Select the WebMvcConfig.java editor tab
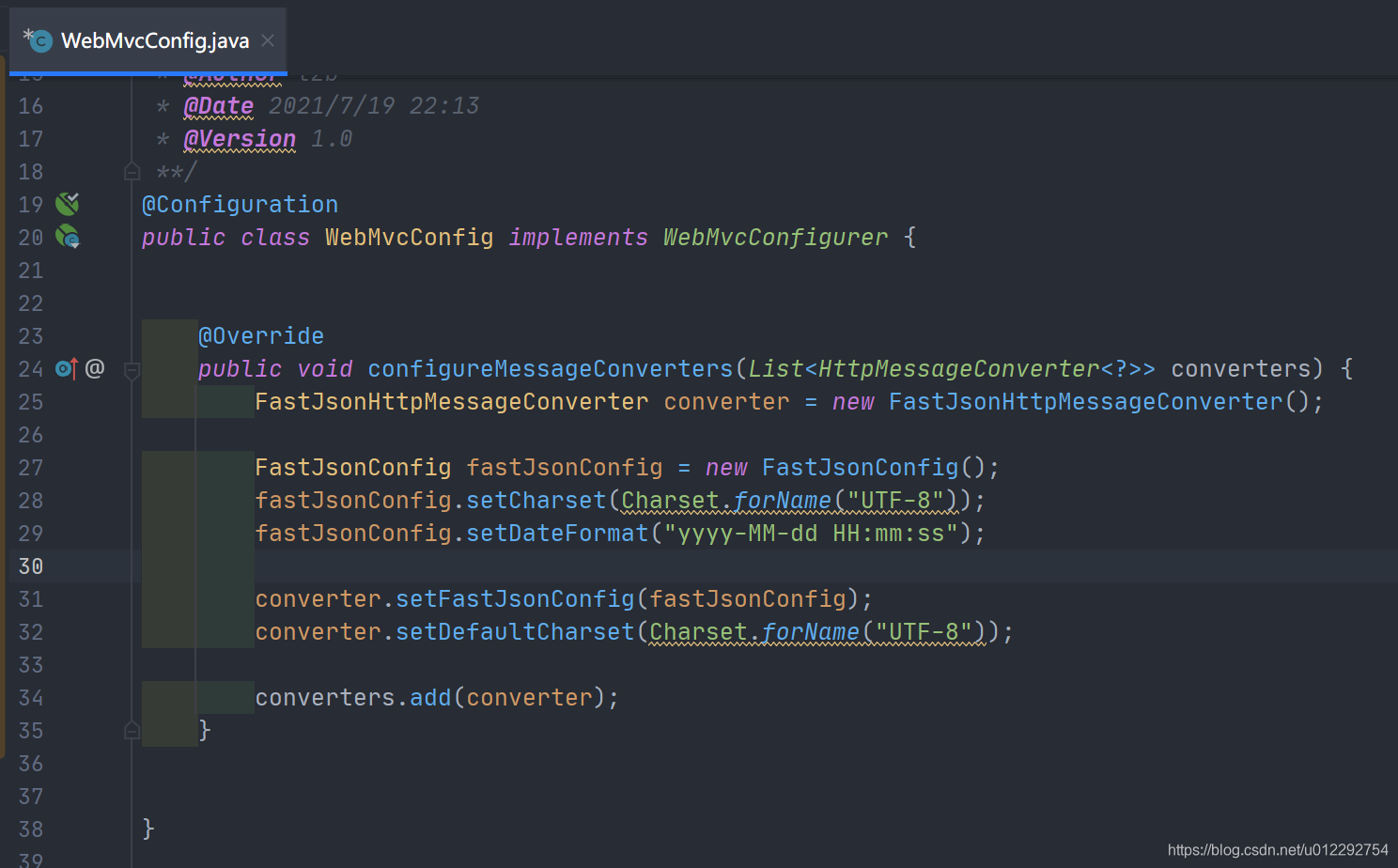The width and height of the screenshot is (1398, 868). coord(148,40)
